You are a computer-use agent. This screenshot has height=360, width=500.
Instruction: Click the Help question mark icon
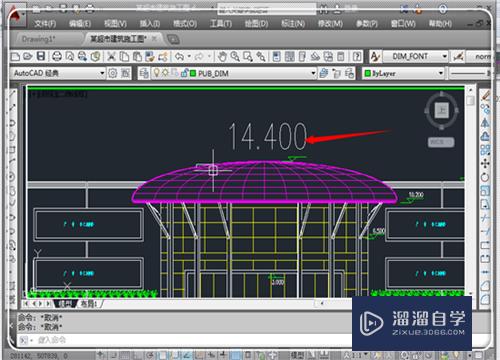(357, 57)
